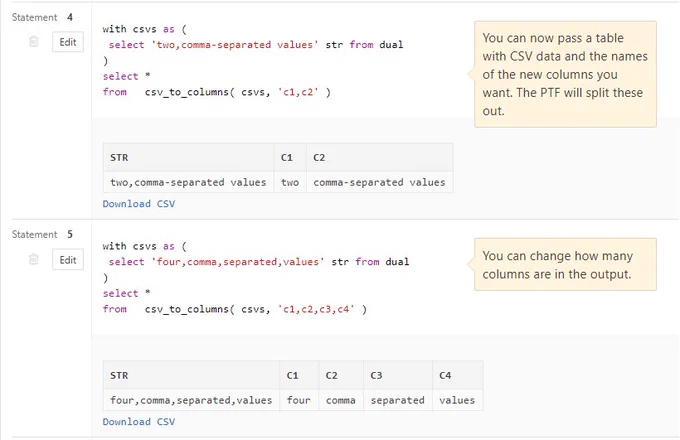680x440 pixels.
Task: Select C2 header in Statement 4 table
Action: [x=379, y=157]
